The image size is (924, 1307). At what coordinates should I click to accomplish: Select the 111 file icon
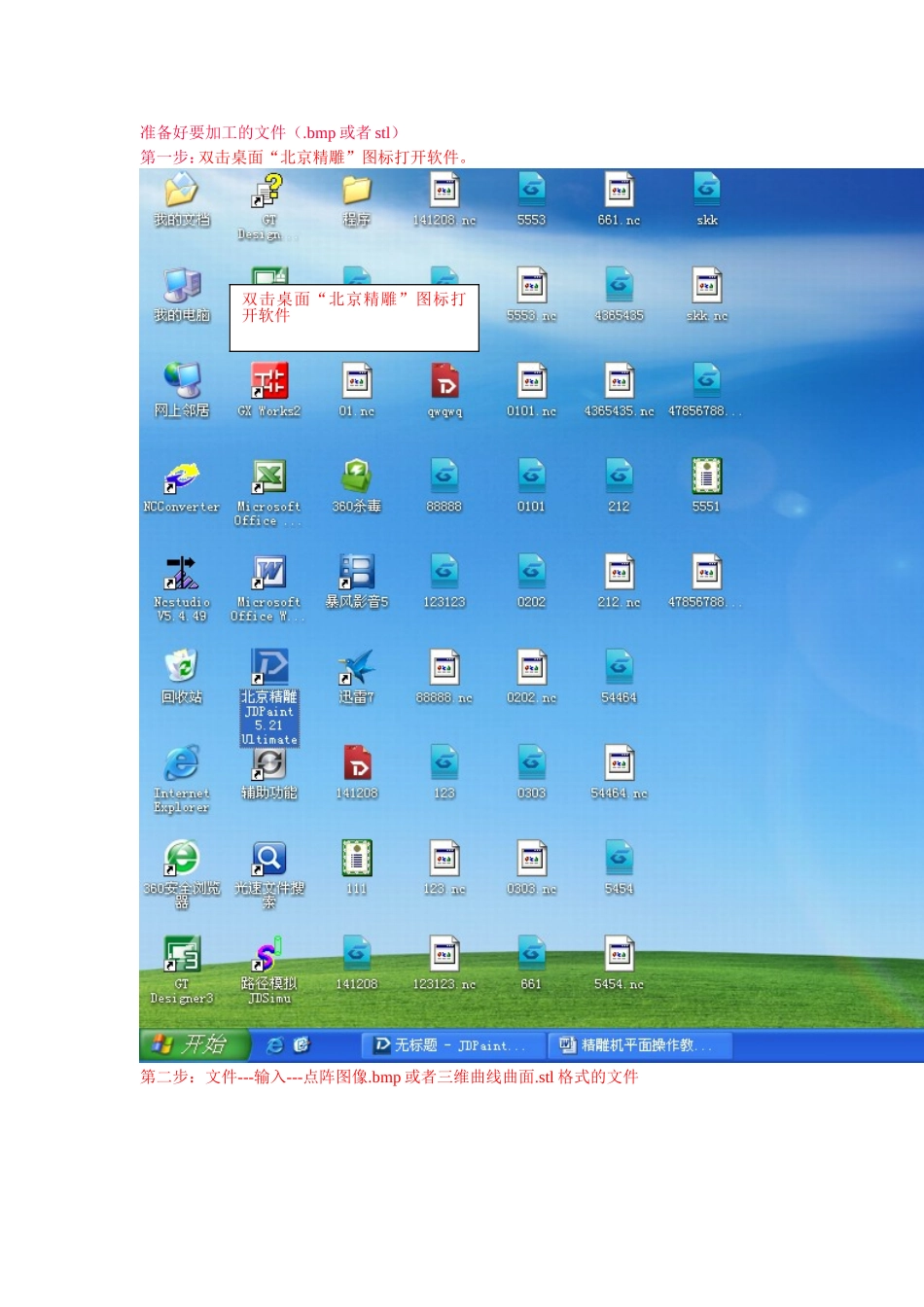(357, 866)
